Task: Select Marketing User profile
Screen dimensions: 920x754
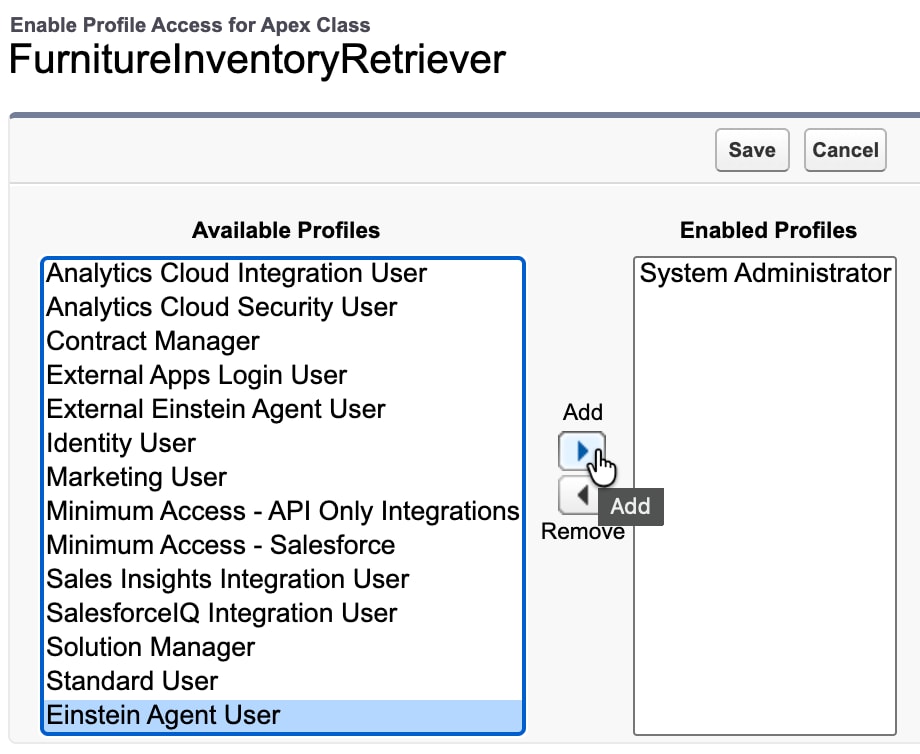Action: [x=283, y=478]
